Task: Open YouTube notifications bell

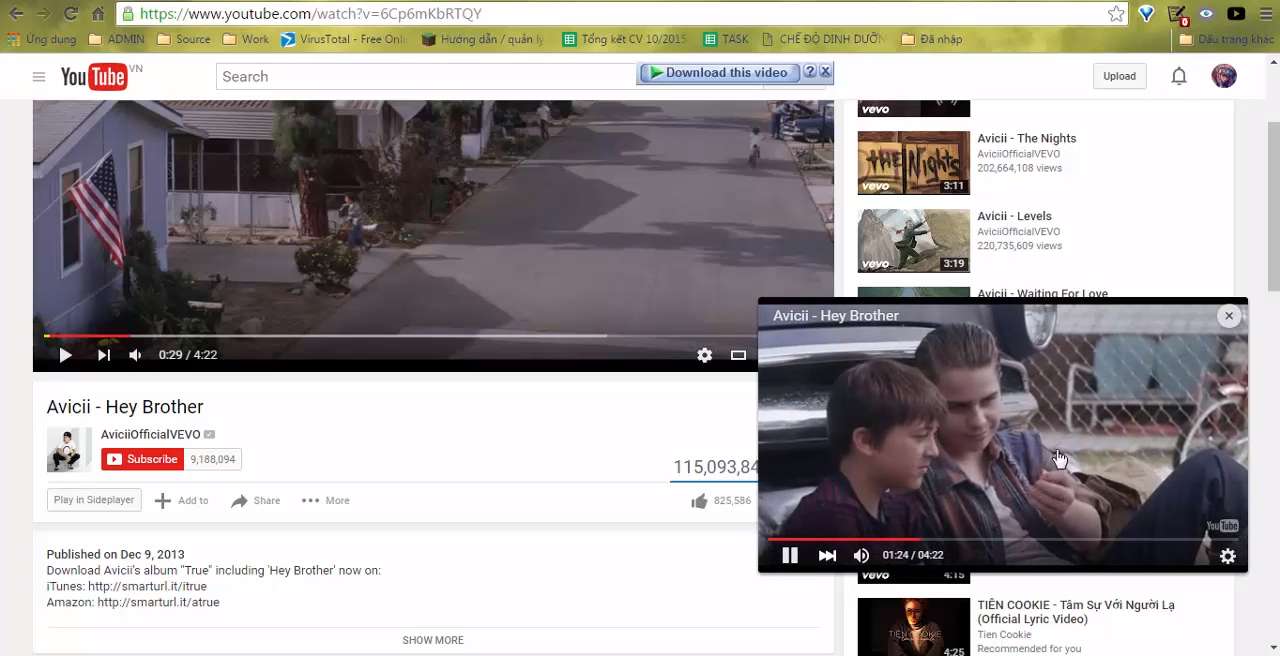Action: click(1179, 76)
